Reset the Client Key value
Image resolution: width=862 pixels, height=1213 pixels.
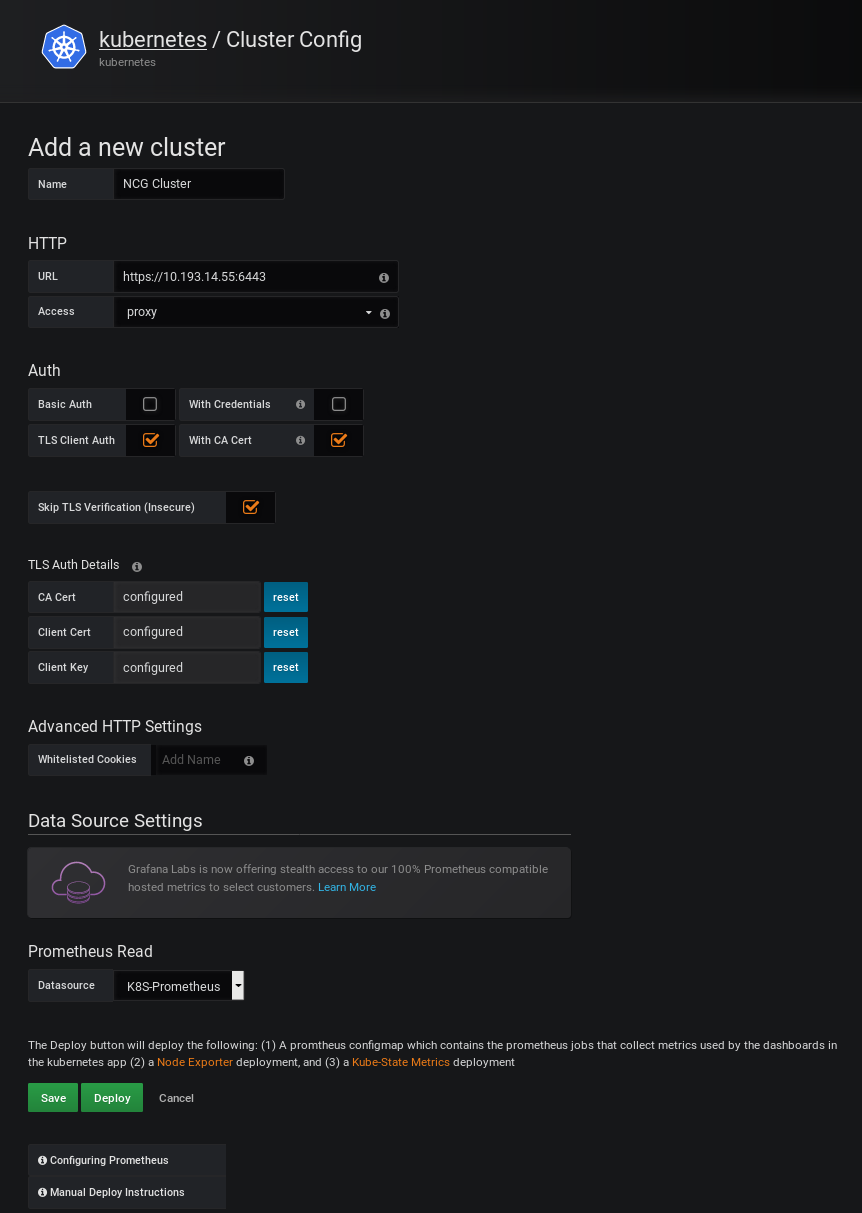(x=286, y=667)
